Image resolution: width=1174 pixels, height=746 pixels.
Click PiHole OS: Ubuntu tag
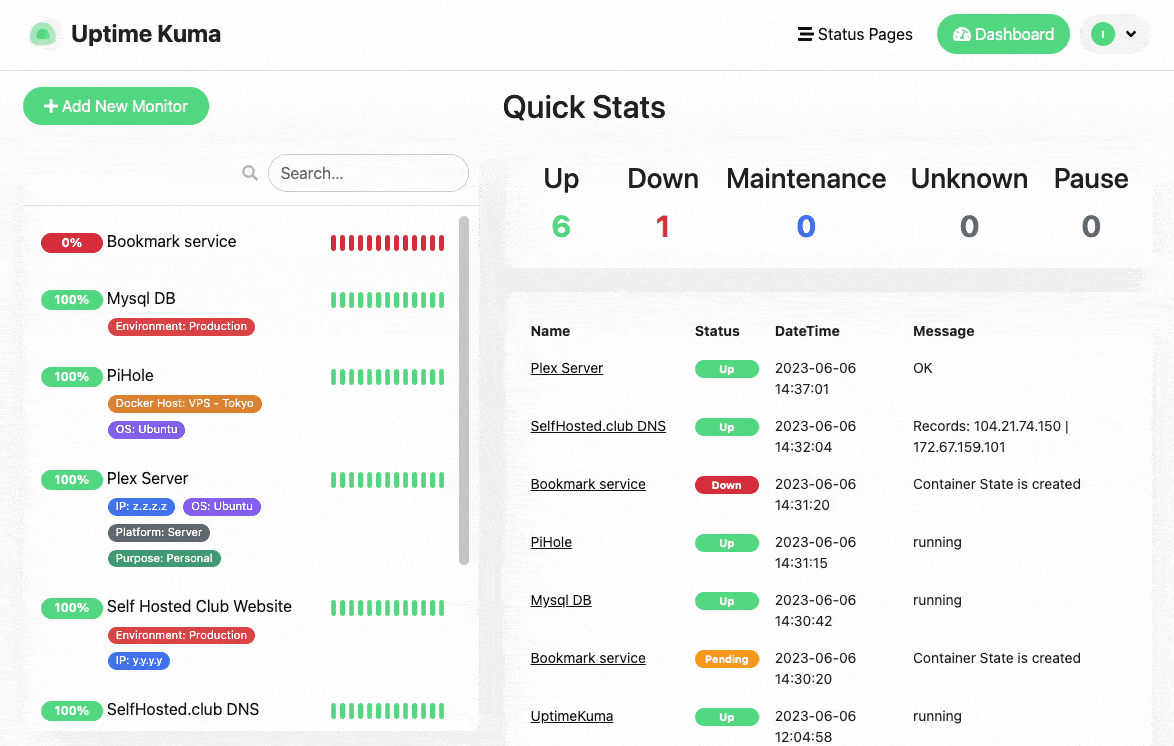(147, 429)
